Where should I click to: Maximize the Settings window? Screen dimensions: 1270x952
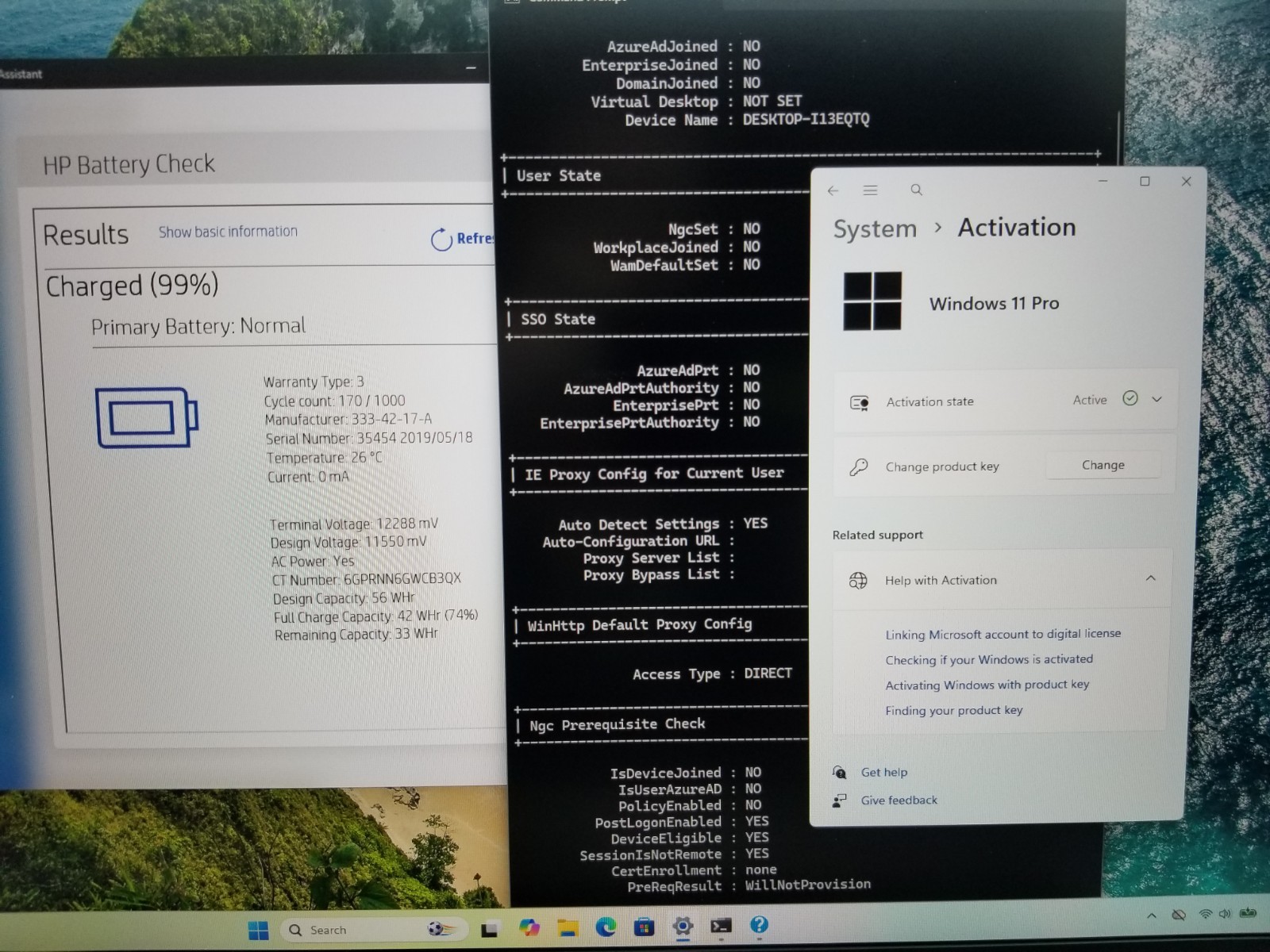[x=1145, y=182]
